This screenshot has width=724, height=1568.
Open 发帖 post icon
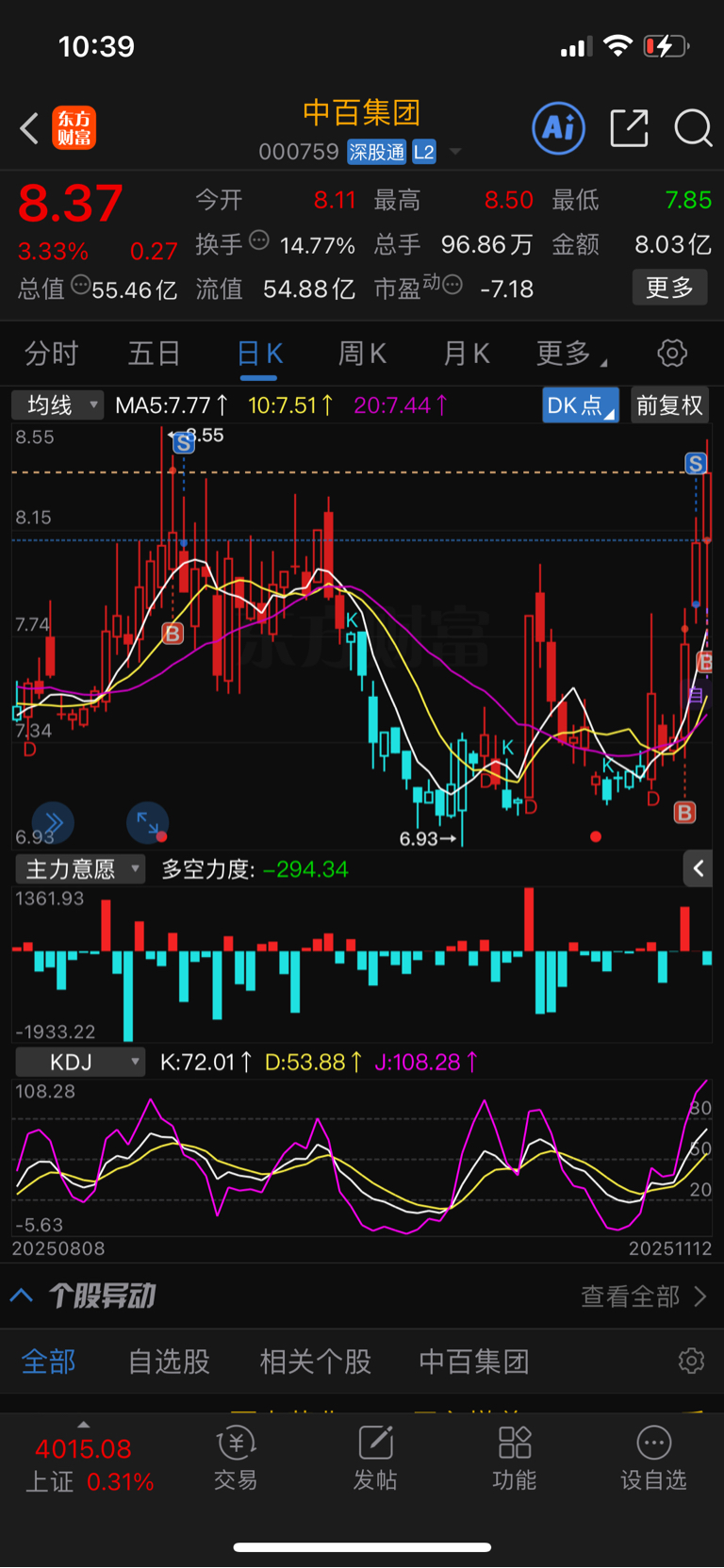point(375,1458)
